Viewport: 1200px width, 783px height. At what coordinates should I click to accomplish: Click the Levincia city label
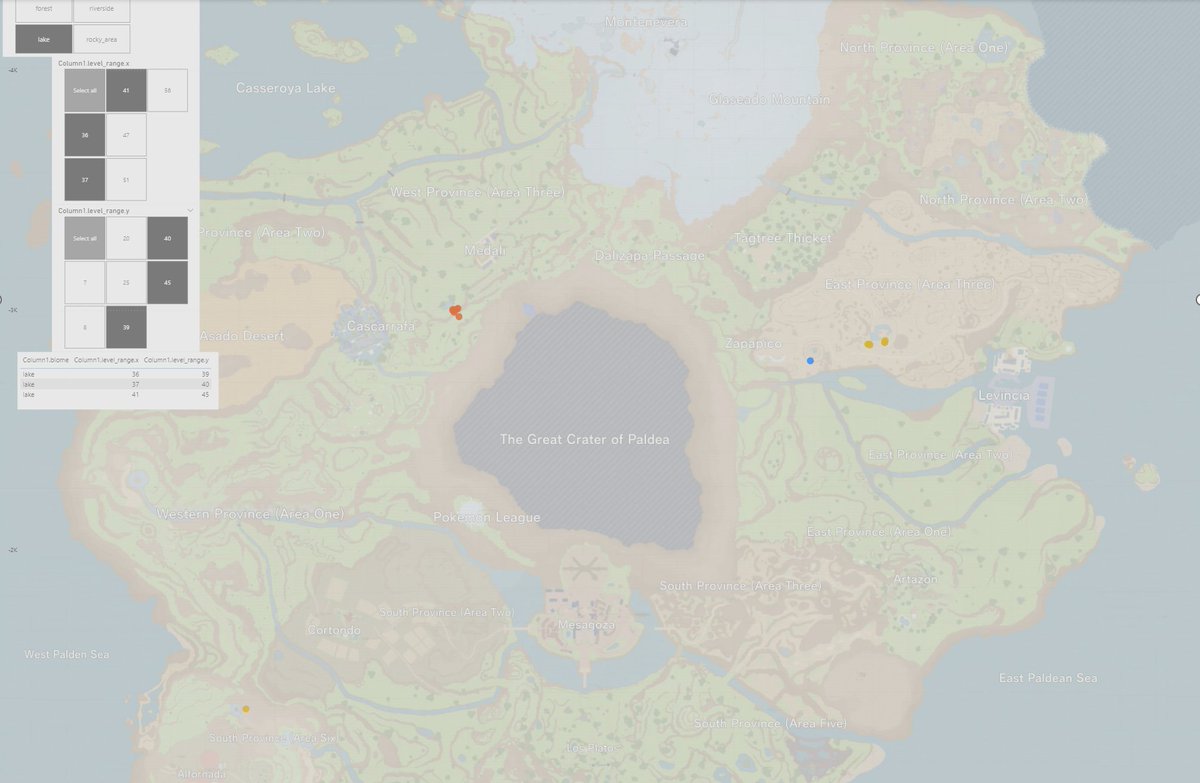coord(1003,395)
